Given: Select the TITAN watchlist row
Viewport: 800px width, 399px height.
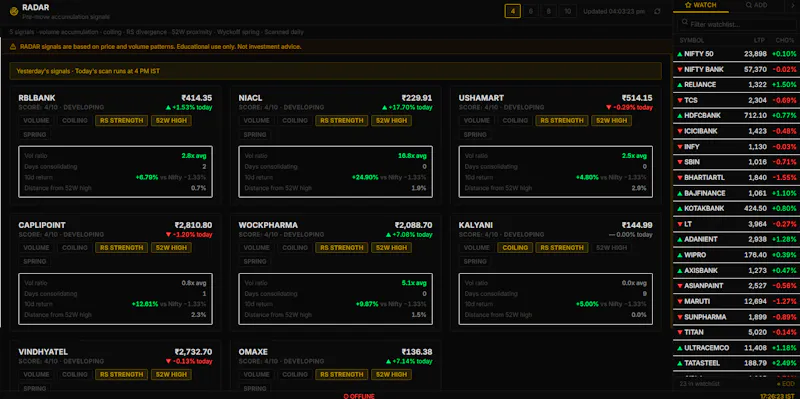Looking at the screenshot, I should (737, 332).
